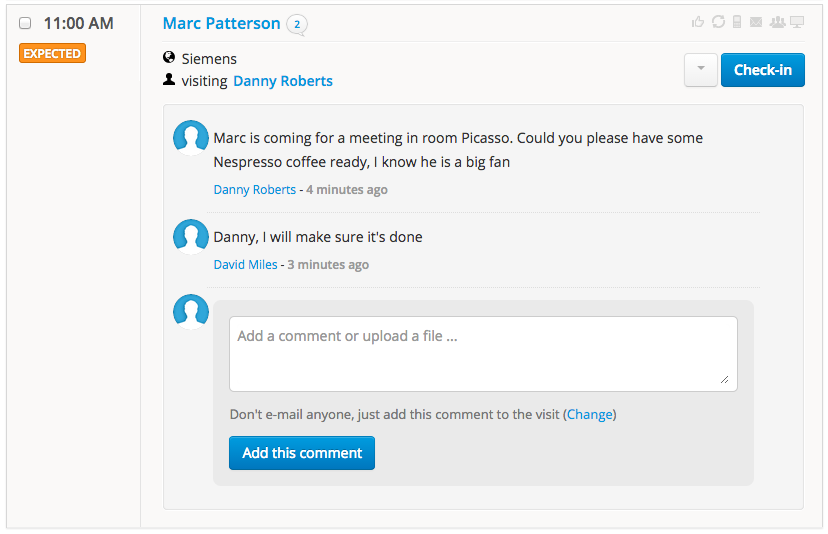Click the Add this comment button

(302, 453)
